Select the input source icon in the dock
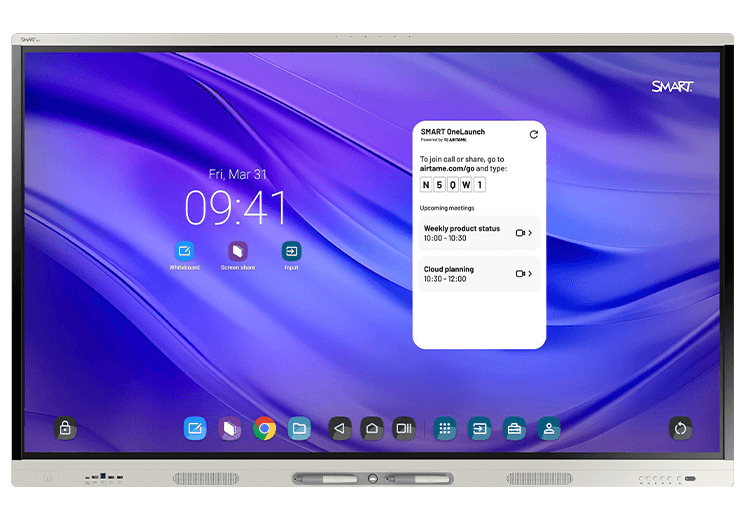Viewport: 750px width, 520px height. point(480,428)
